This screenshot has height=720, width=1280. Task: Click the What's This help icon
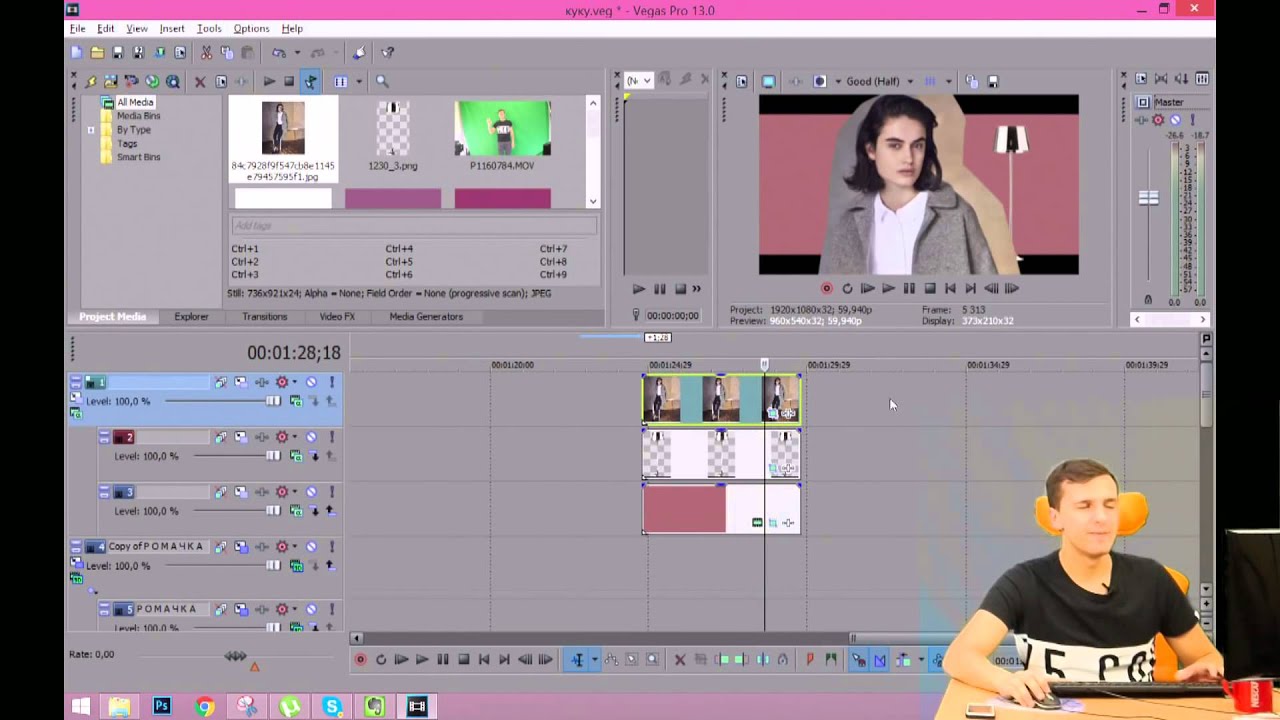pyautogui.click(x=388, y=52)
